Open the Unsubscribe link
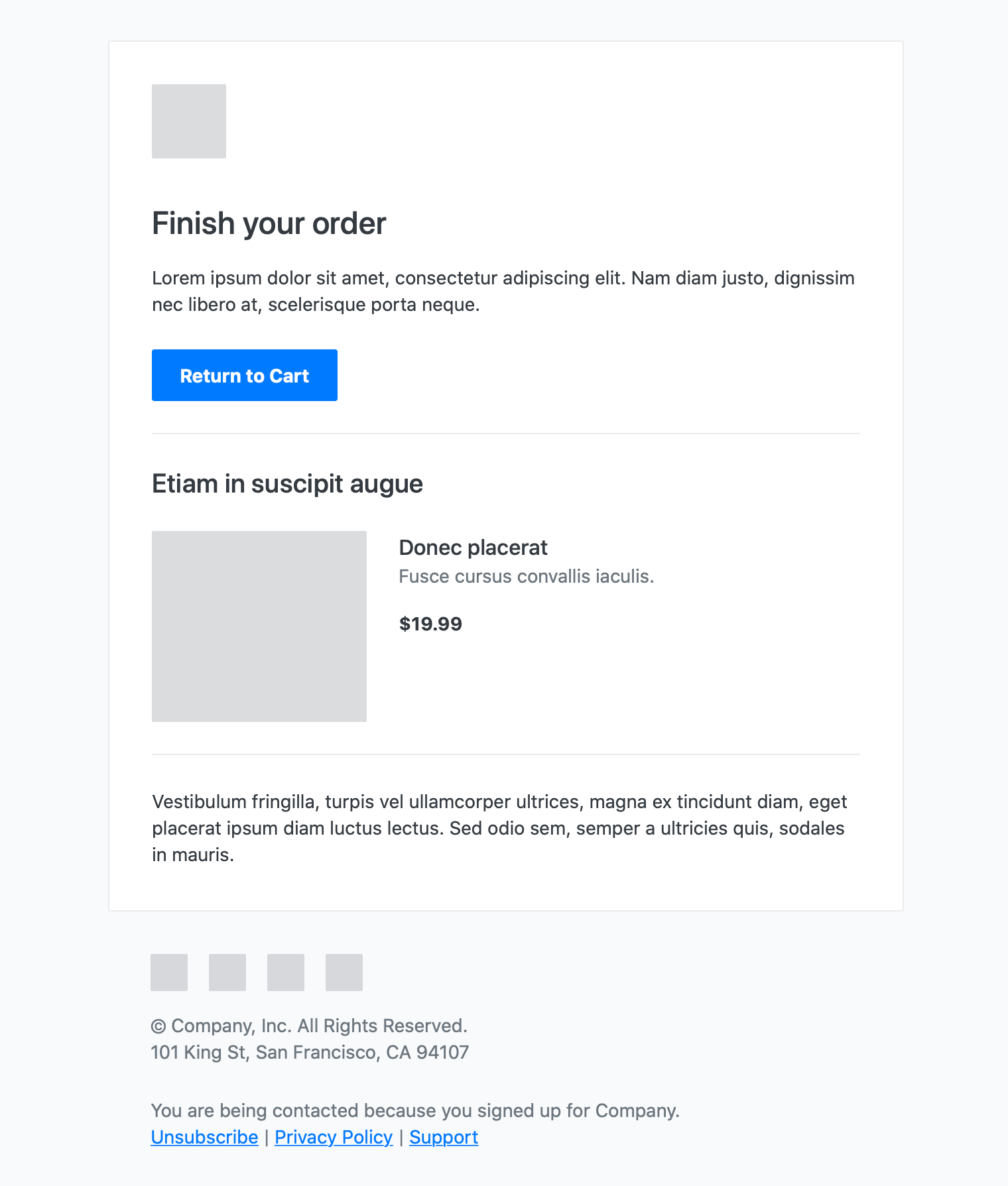The image size is (1008, 1186). (204, 1137)
